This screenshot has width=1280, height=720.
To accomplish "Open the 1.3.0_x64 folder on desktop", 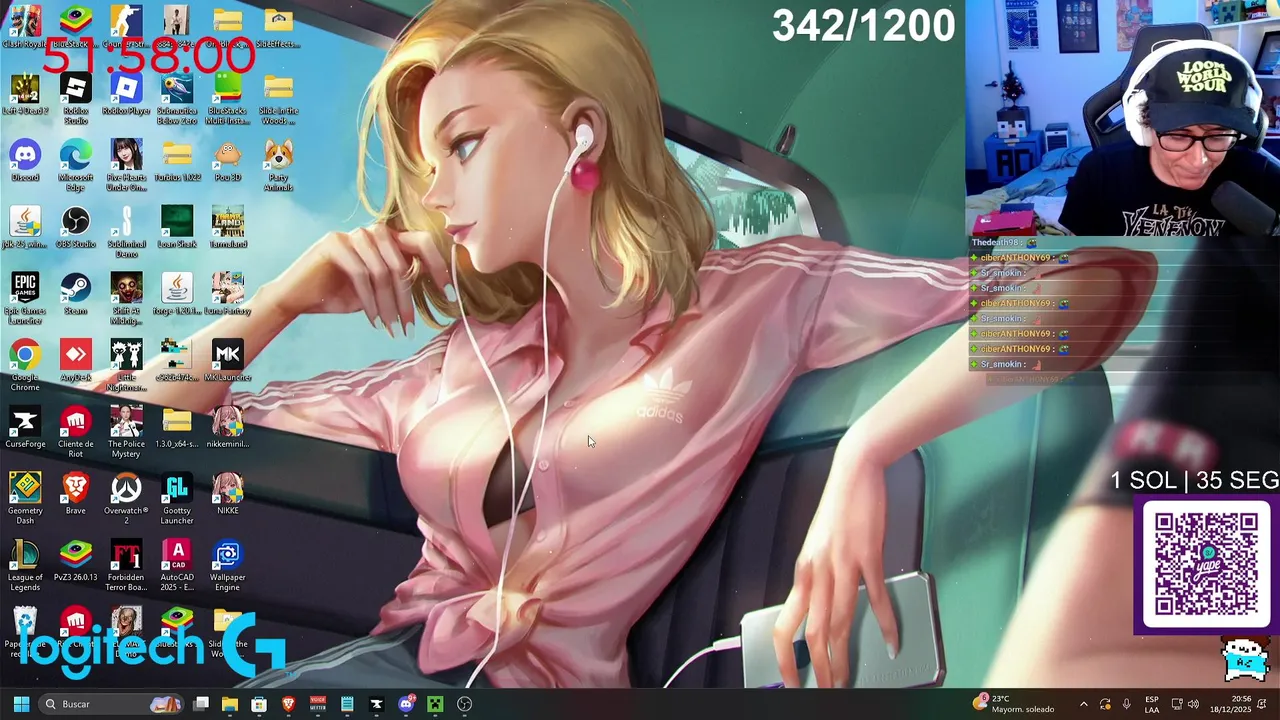I will (x=177, y=428).
